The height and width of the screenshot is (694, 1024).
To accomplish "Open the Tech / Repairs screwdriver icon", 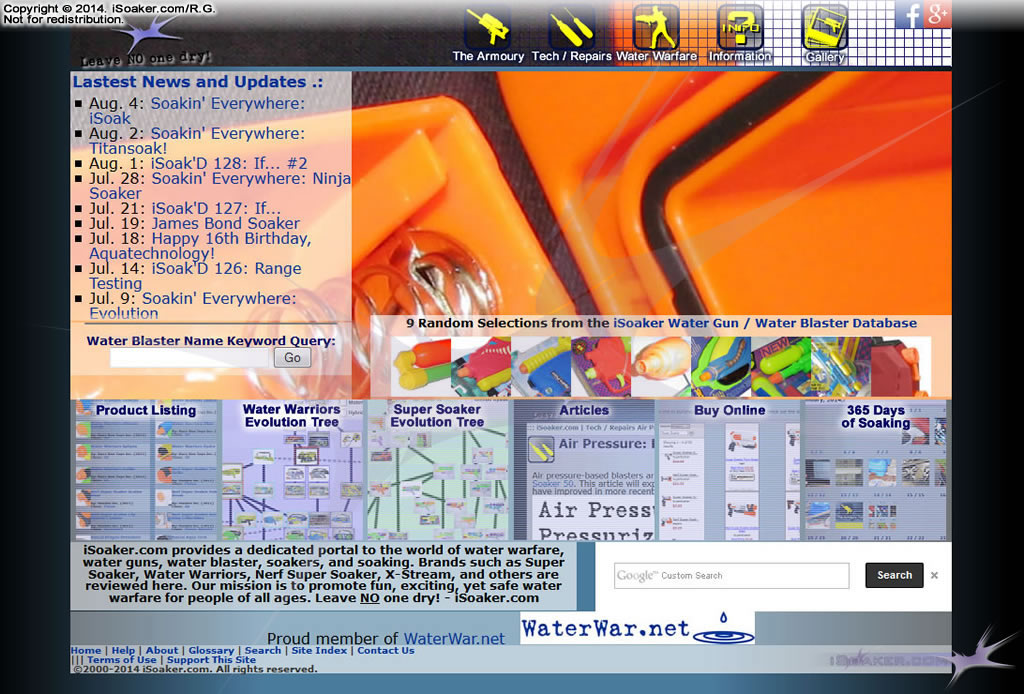I will click(571, 27).
